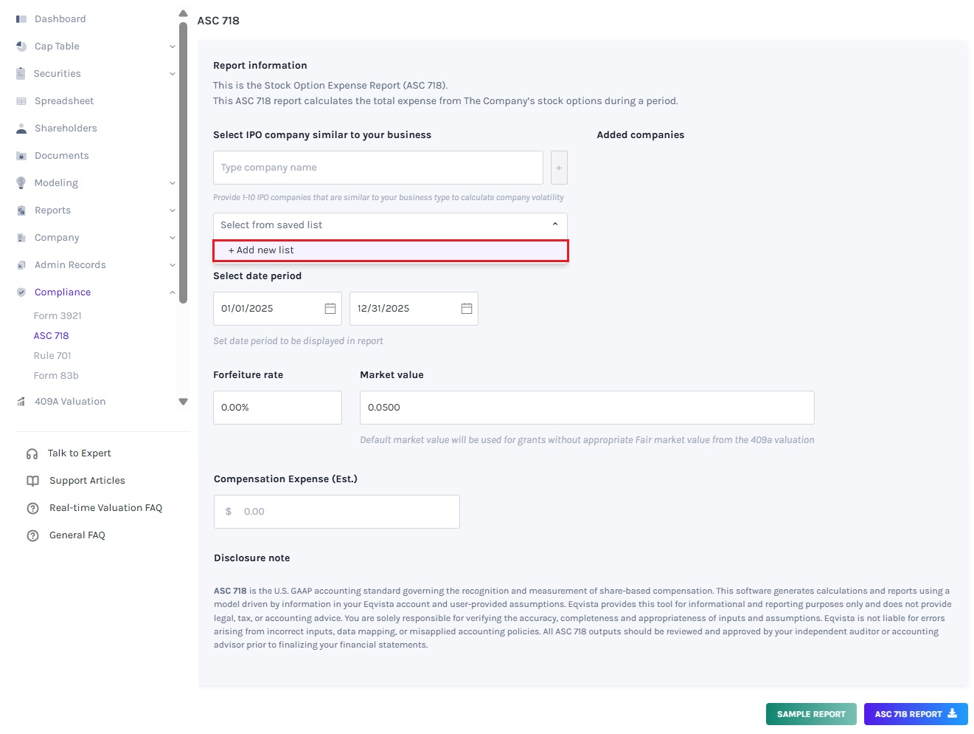The height and width of the screenshot is (734, 974).
Task: Click the plus icon beside company name field
Action: 559,168
